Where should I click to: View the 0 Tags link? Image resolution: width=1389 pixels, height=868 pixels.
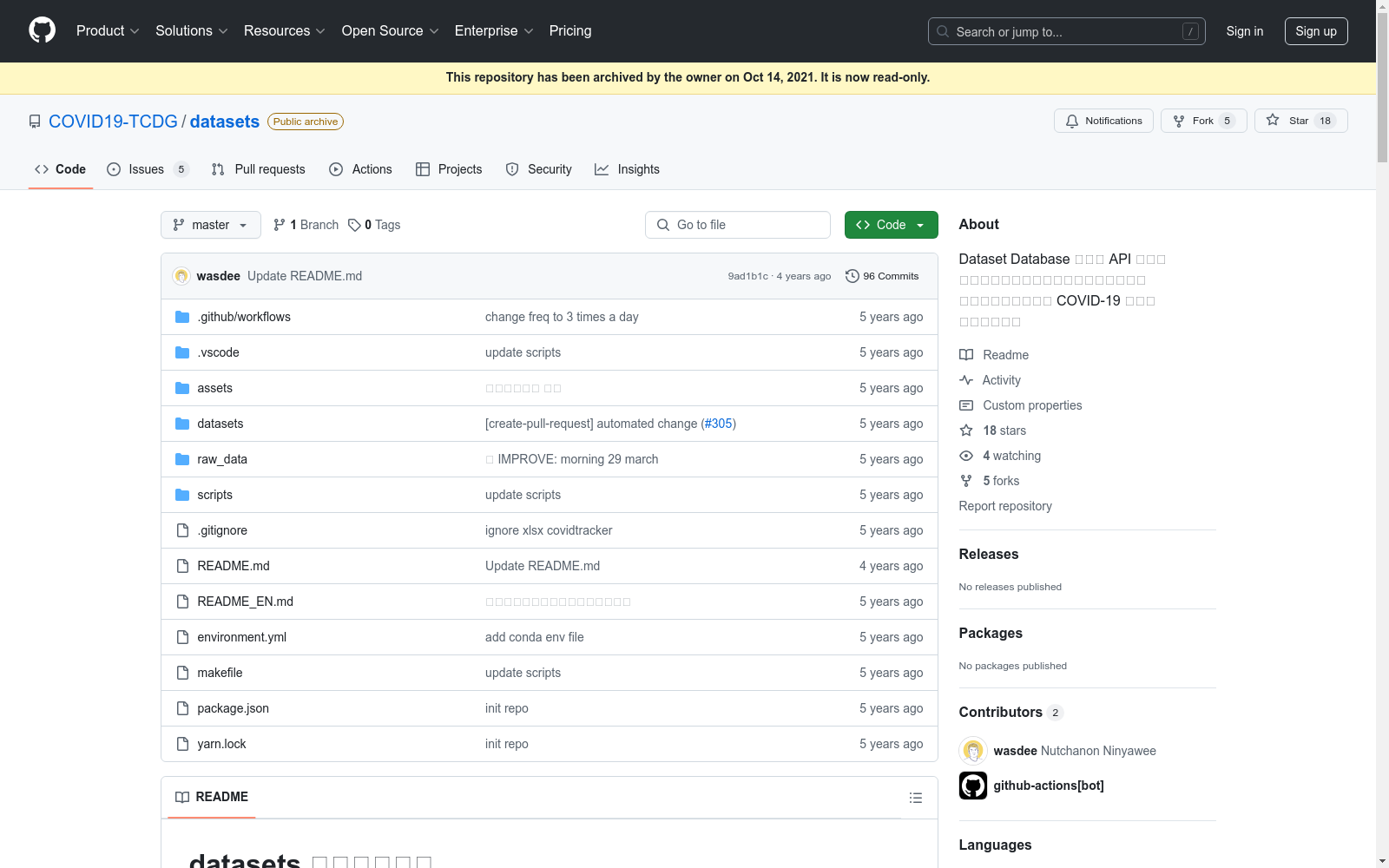point(374,225)
